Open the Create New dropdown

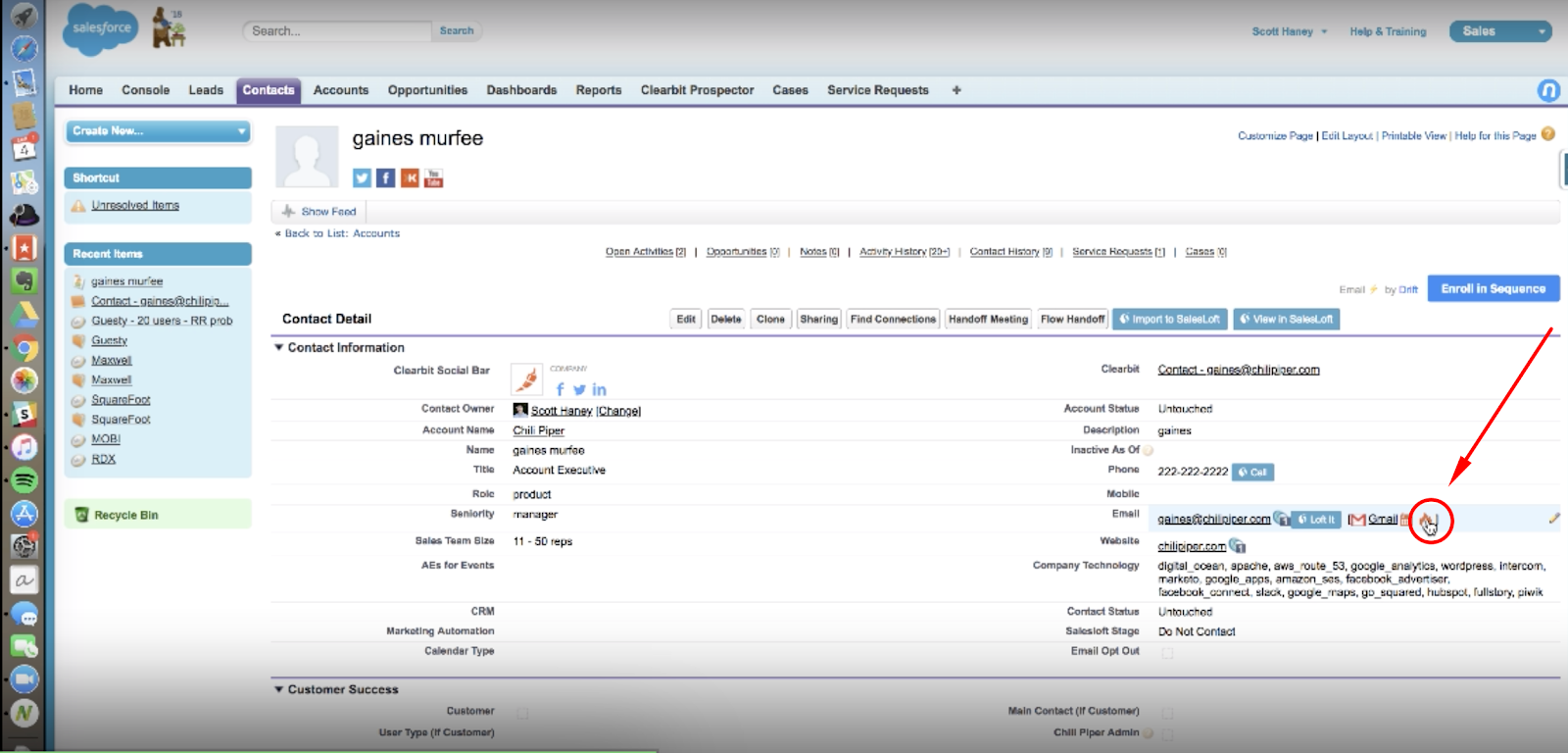pos(159,131)
